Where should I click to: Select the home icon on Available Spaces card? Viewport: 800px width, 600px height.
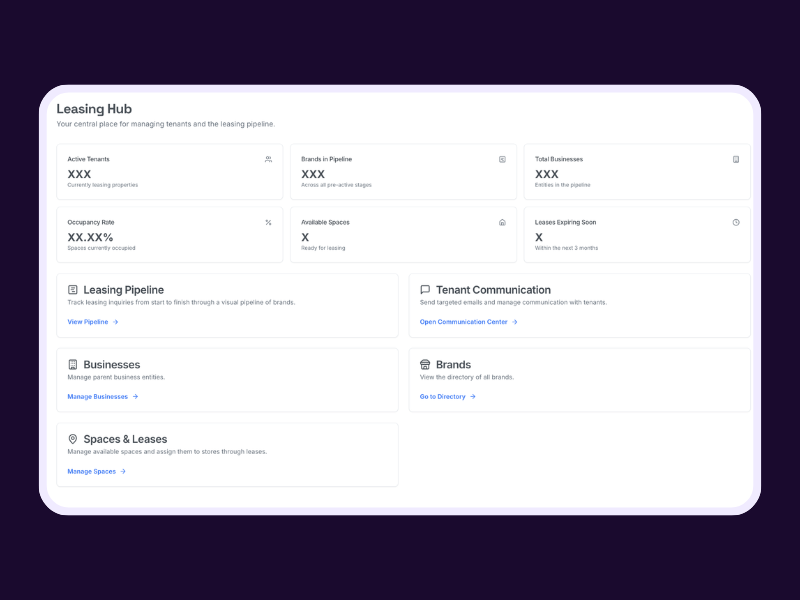pos(502,223)
